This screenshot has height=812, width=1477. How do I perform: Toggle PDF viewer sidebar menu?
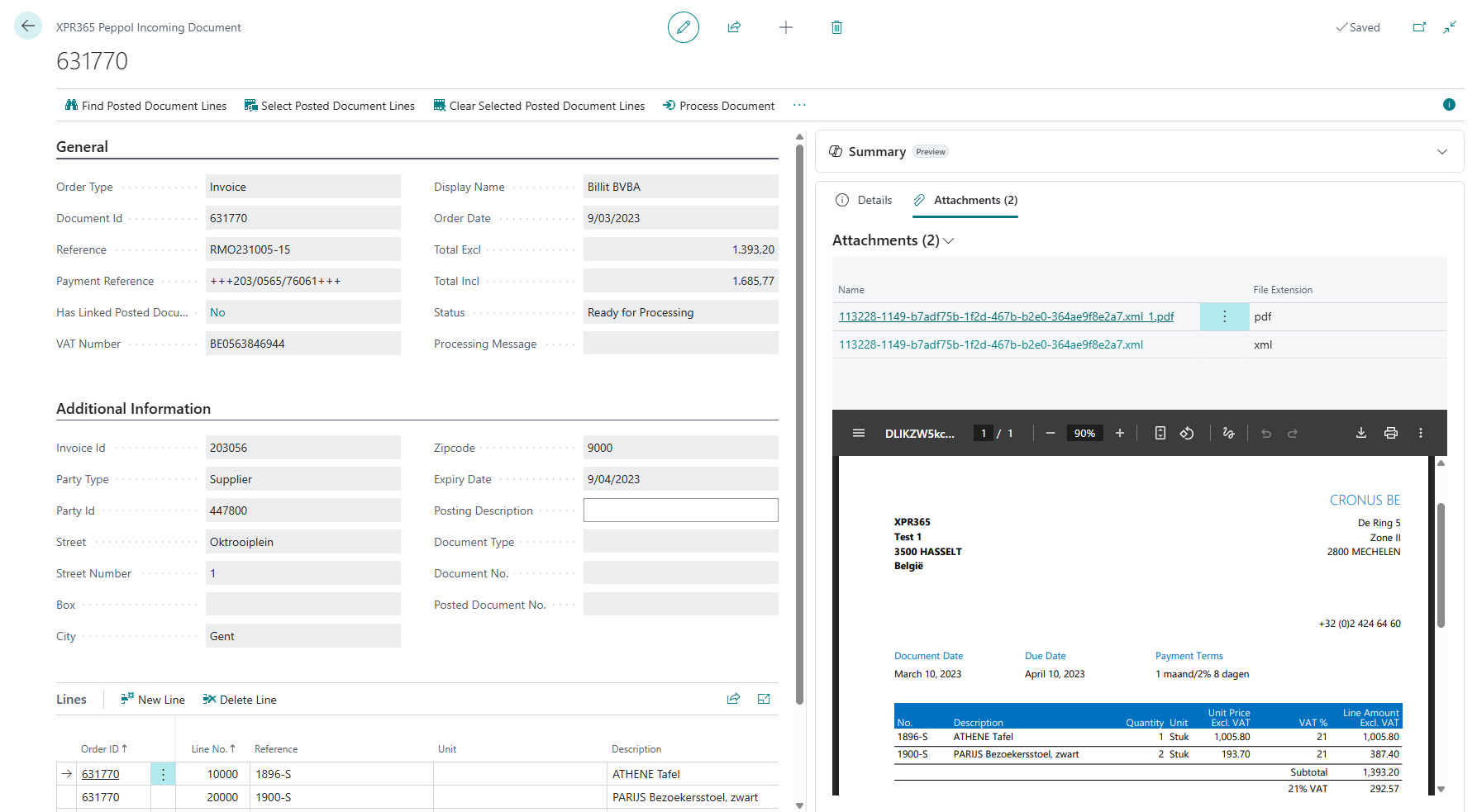(859, 433)
